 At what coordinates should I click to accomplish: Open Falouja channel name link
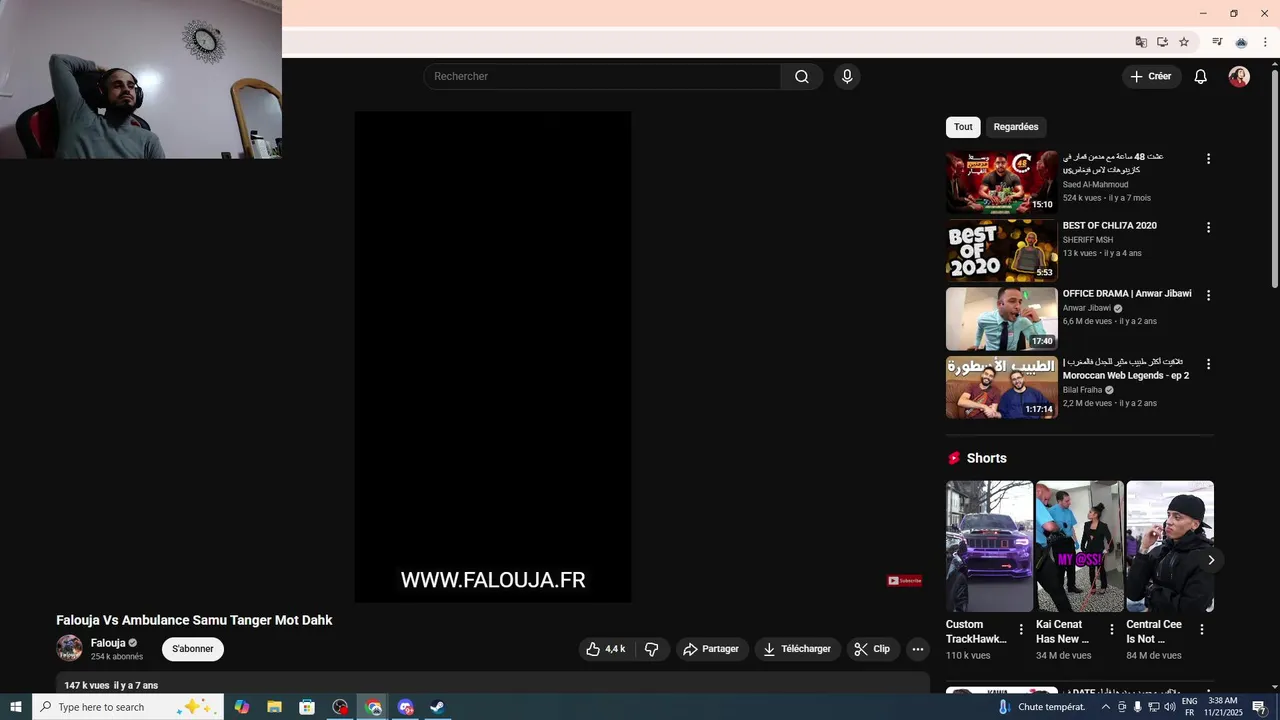(x=108, y=643)
